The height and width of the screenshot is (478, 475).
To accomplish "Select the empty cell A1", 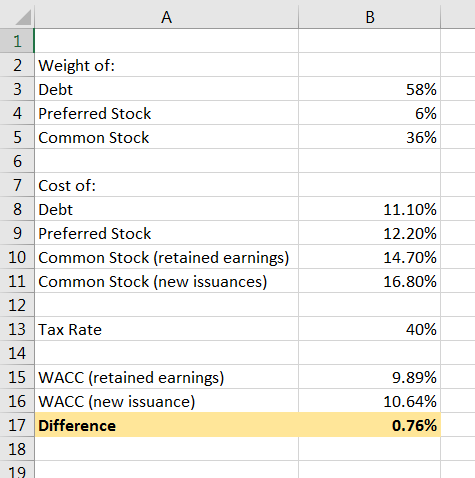I will coord(166,41).
